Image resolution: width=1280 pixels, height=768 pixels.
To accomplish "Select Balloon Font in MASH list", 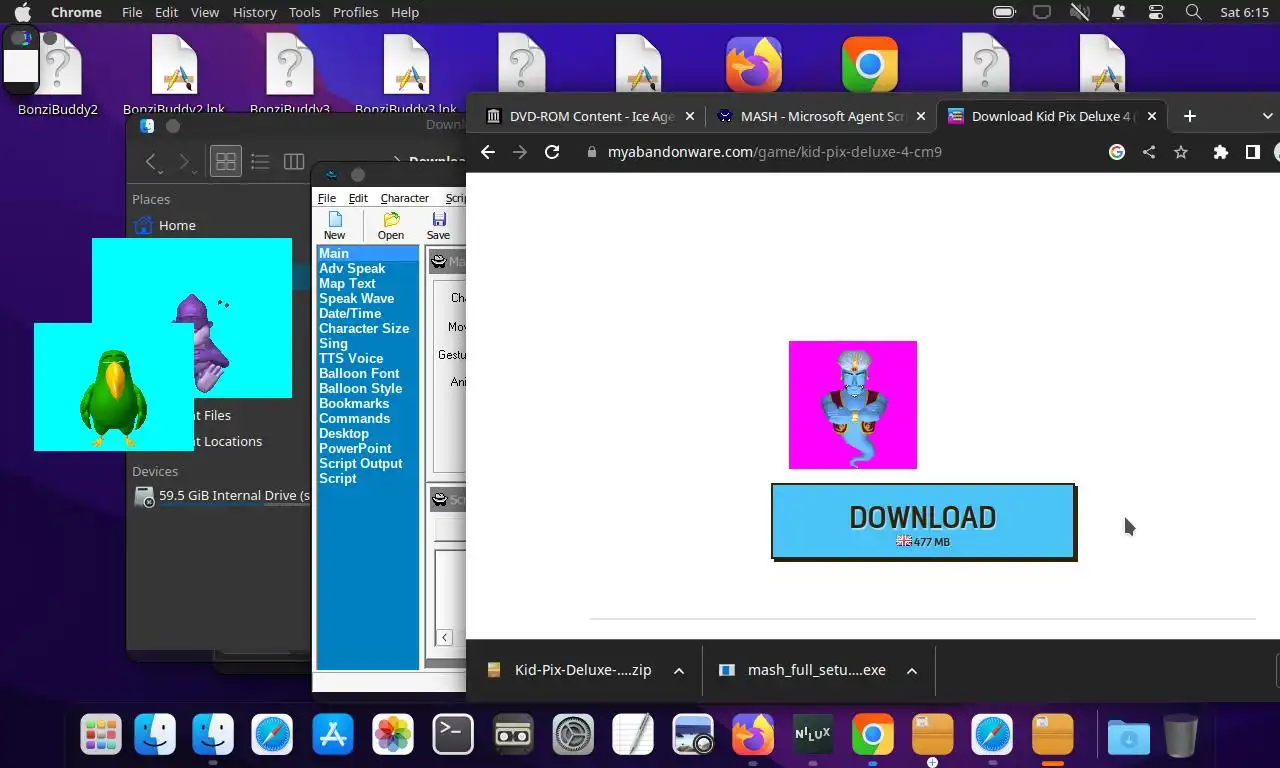I will click(359, 373).
